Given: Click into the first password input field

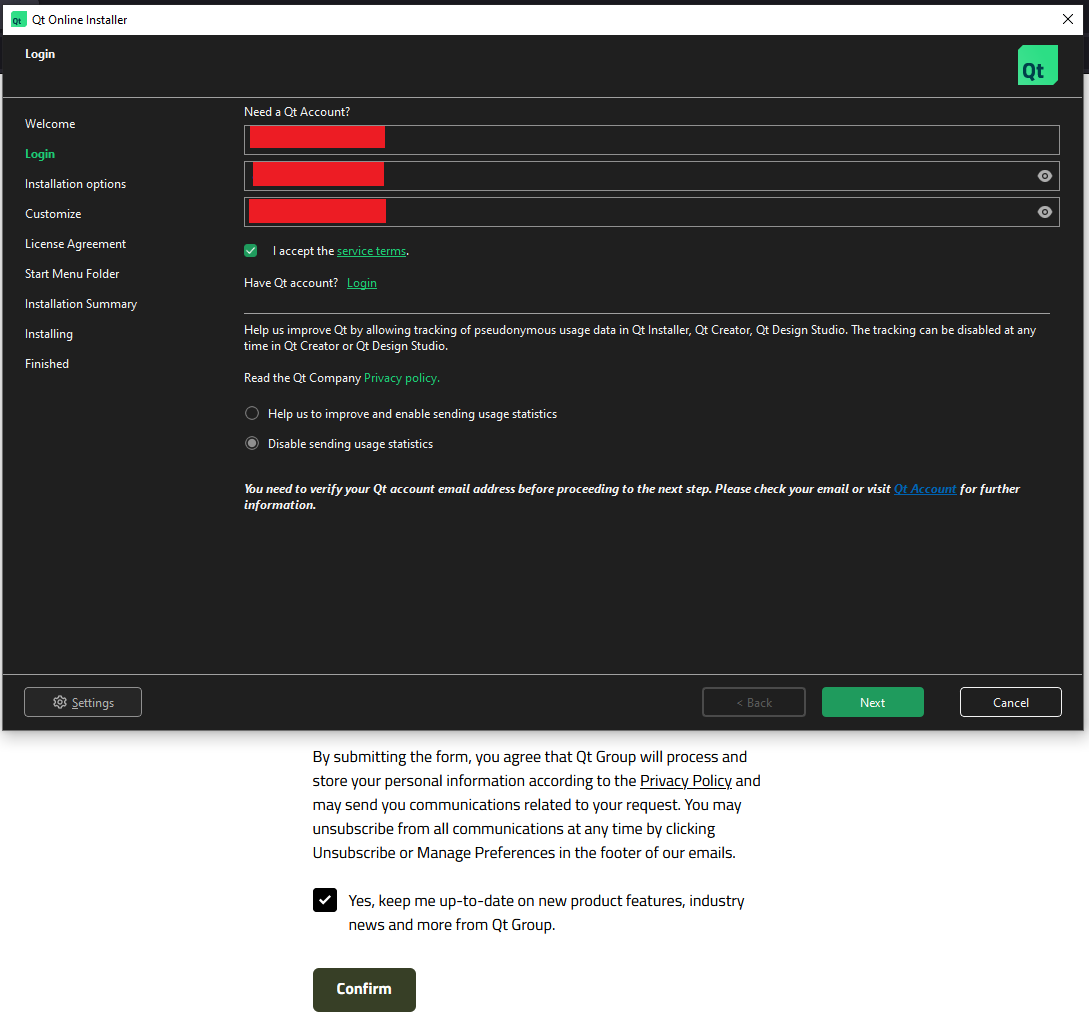Looking at the screenshot, I should click(651, 176).
